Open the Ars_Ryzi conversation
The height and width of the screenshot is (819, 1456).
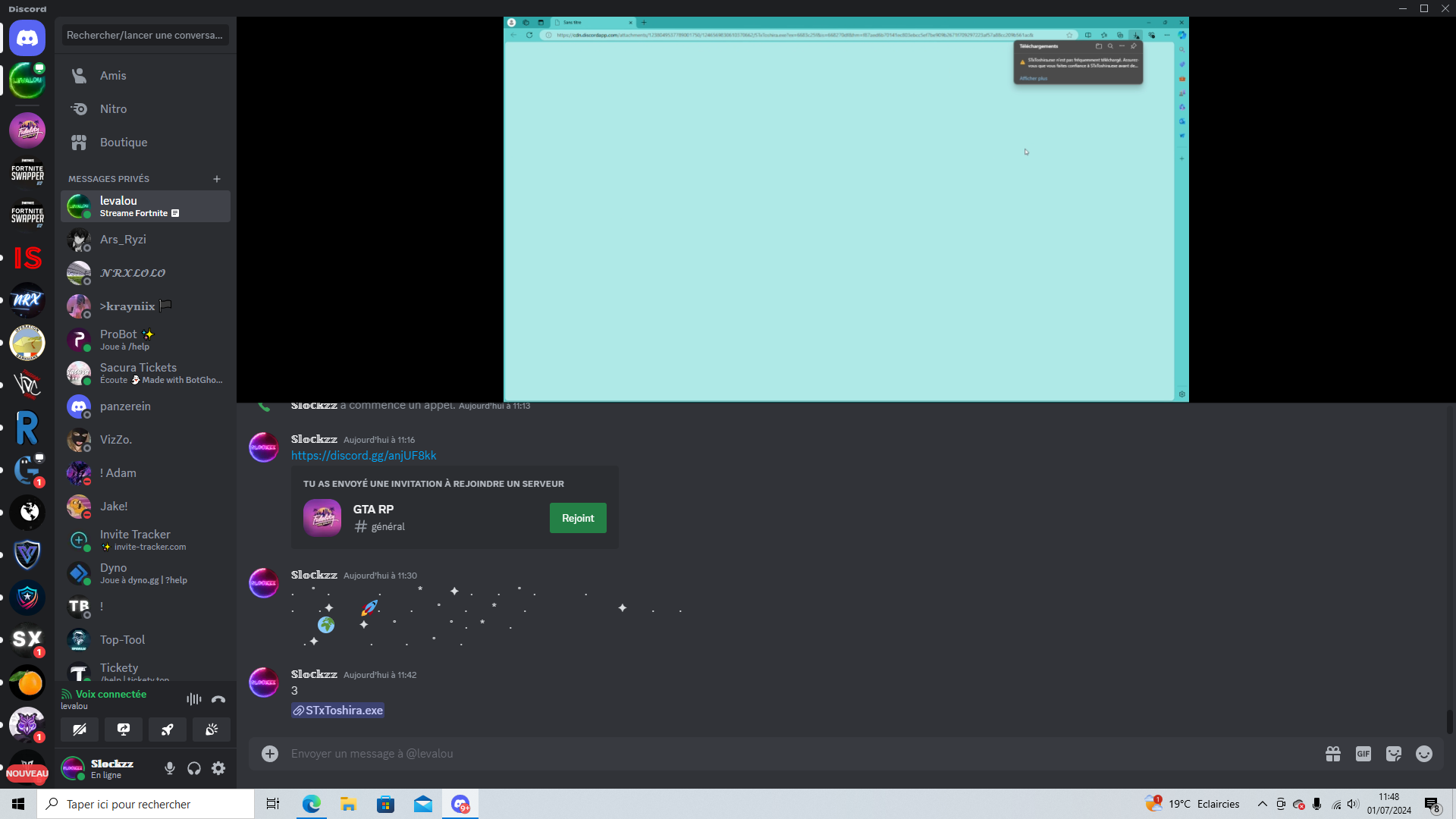tap(146, 240)
